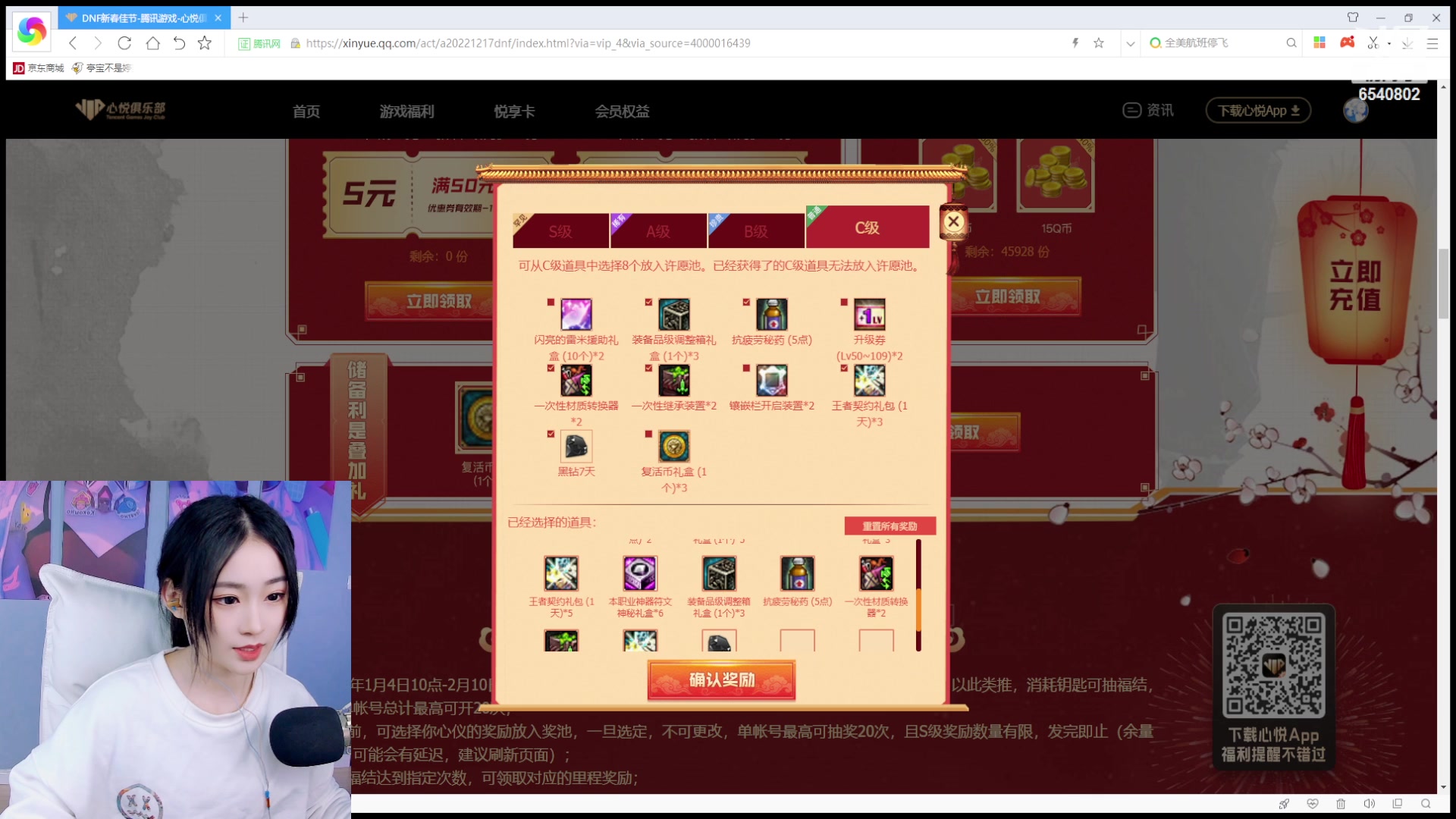Open 首页 nav menu item
The image size is (1456, 819).
[306, 111]
